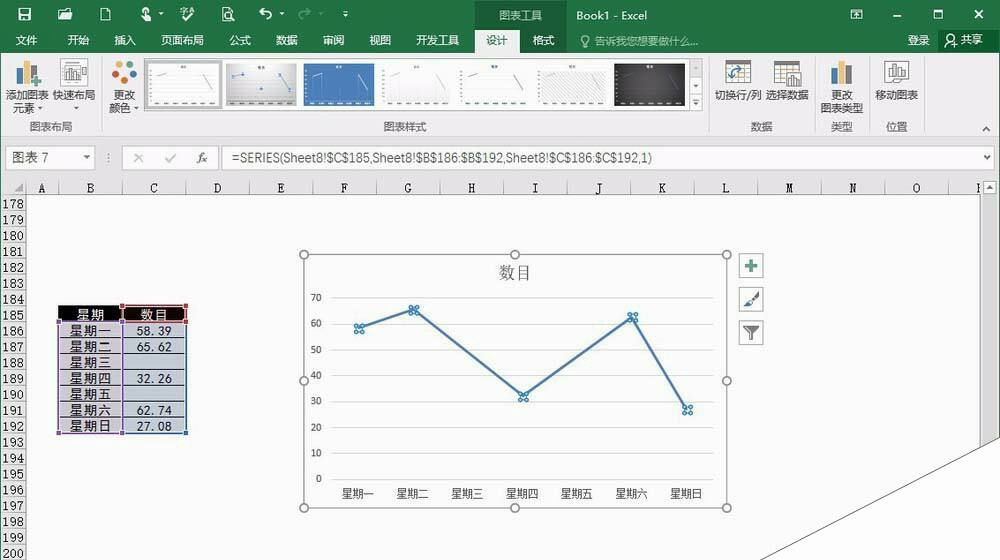Viewport: 1000px width, 560px height.
Task: Open the Undo history dropdown arrow
Action: pyautogui.click(x=282, y=13)
